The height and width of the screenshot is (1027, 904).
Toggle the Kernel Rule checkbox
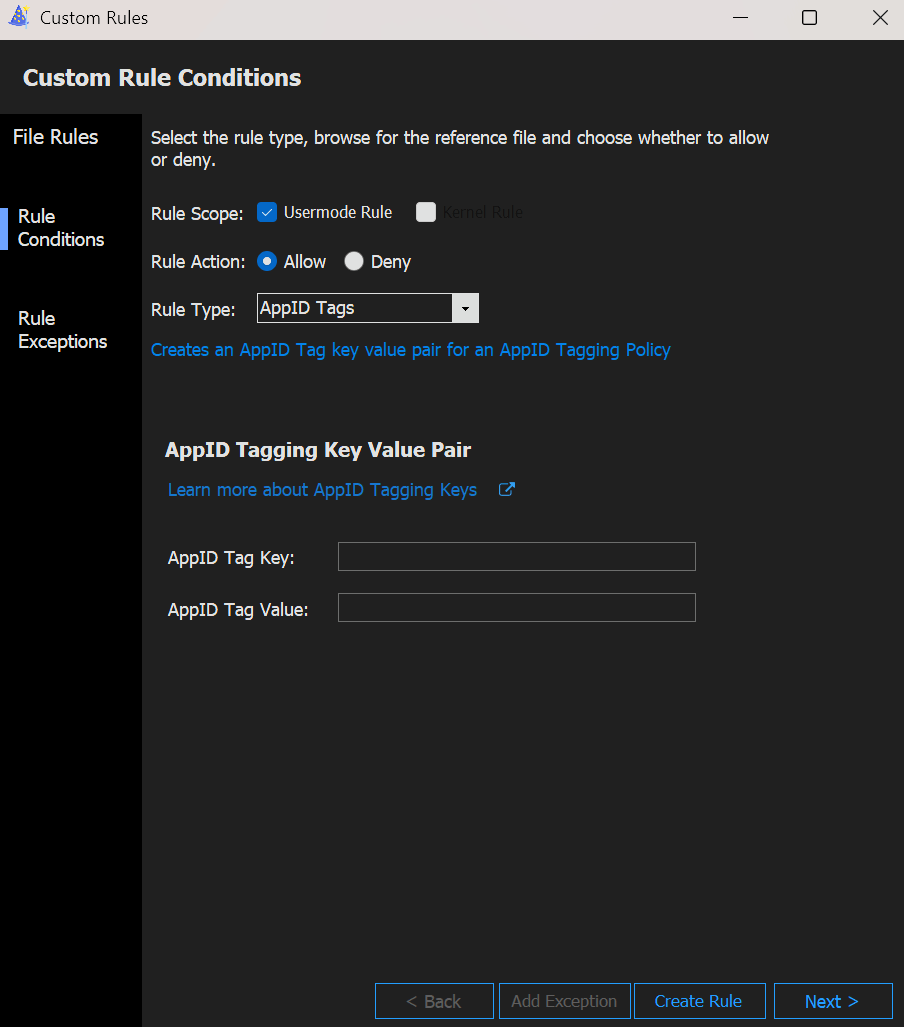point(426,212)
